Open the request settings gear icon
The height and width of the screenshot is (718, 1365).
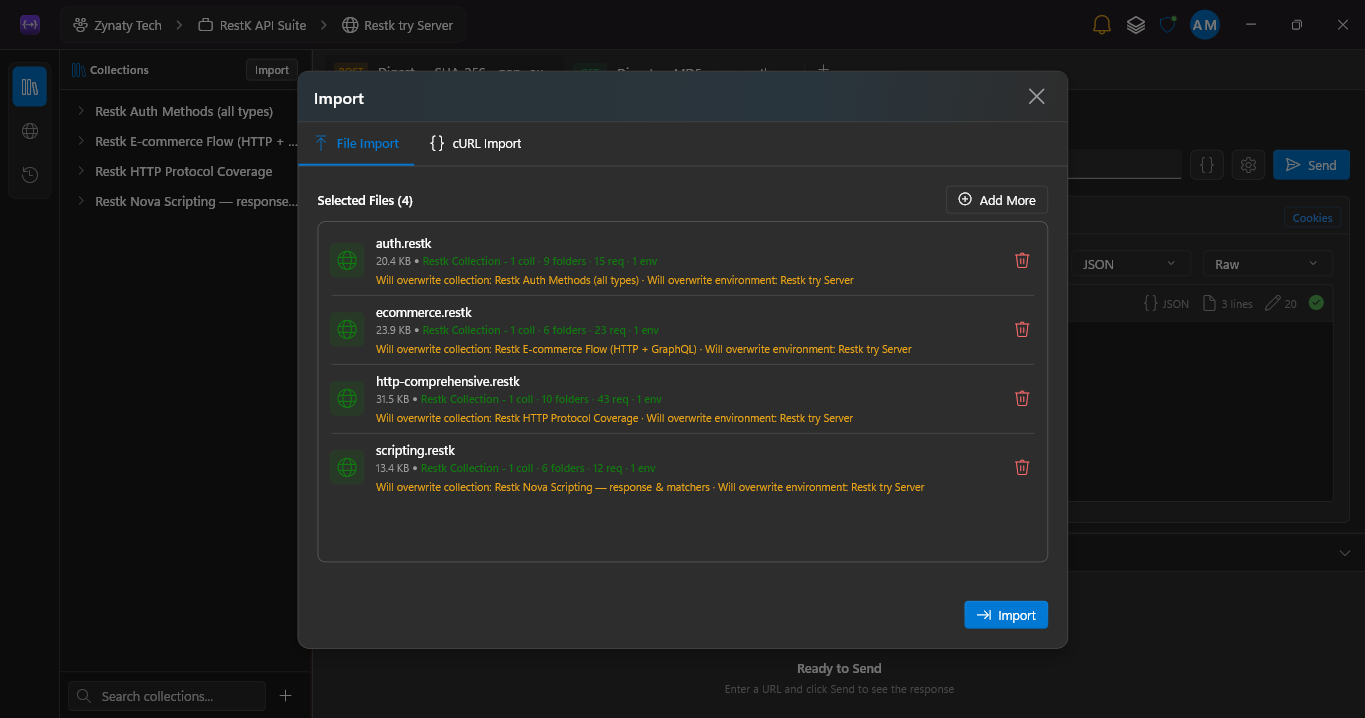[1248, 165]
